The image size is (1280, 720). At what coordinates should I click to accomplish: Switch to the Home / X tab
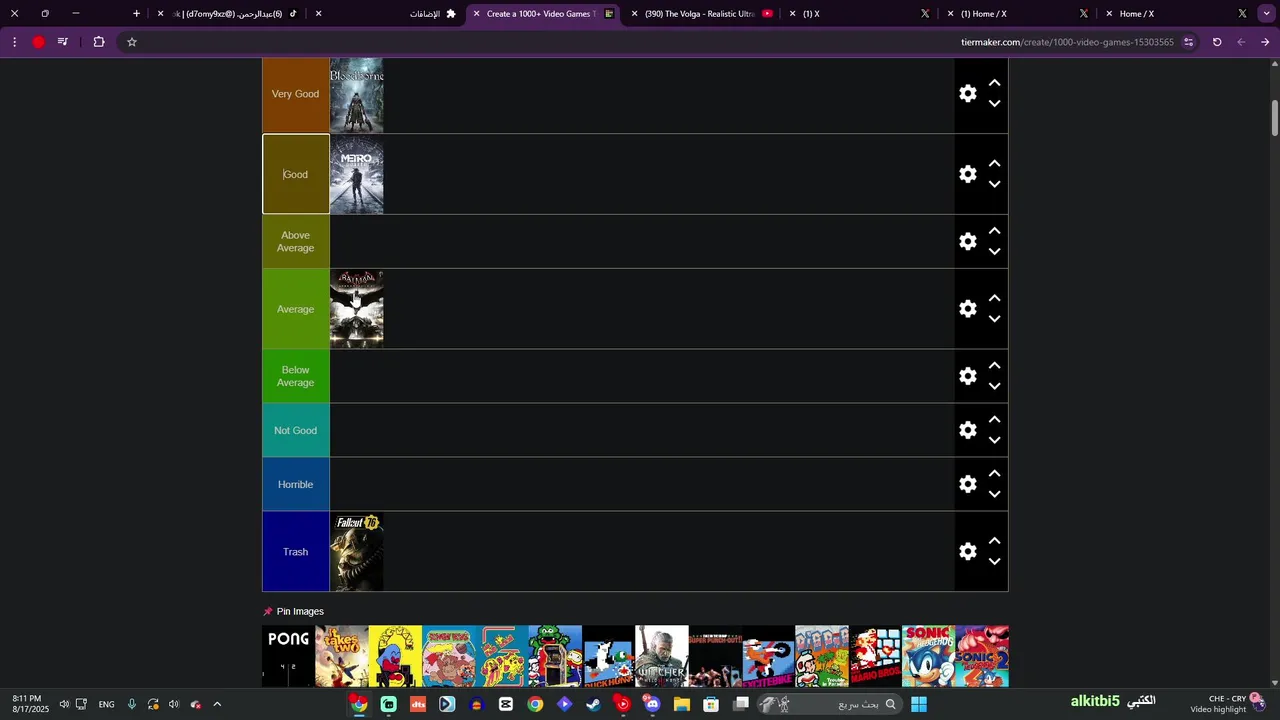point(1176,14)
